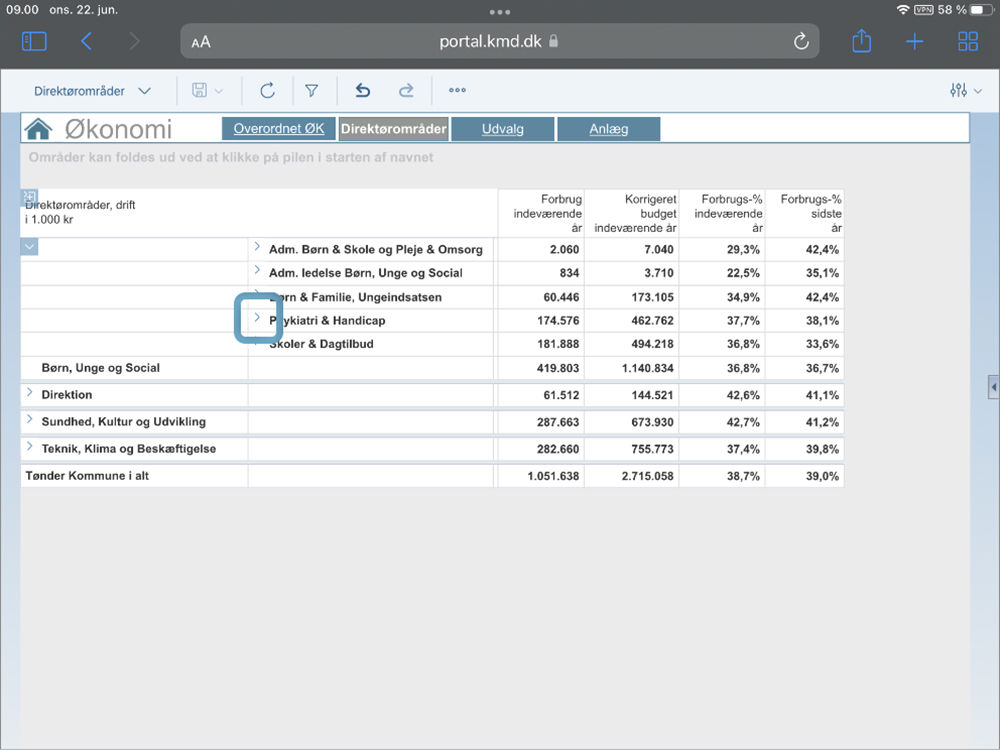Click the redo arrow in toolbar
Screen dimensions: 1000x750
(x=406, y=91)
